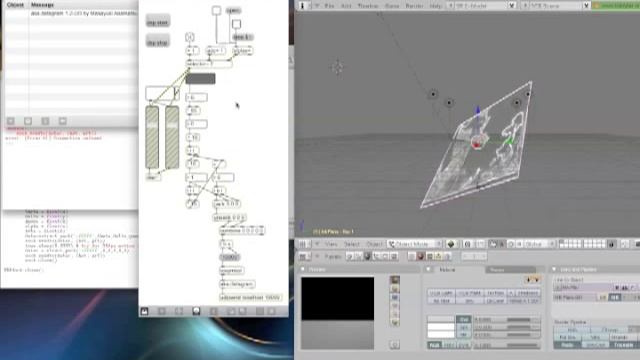The width and height of the screenshot is (640, 360).
Task: Click the VCol Light button
Action: pos(441,293)
